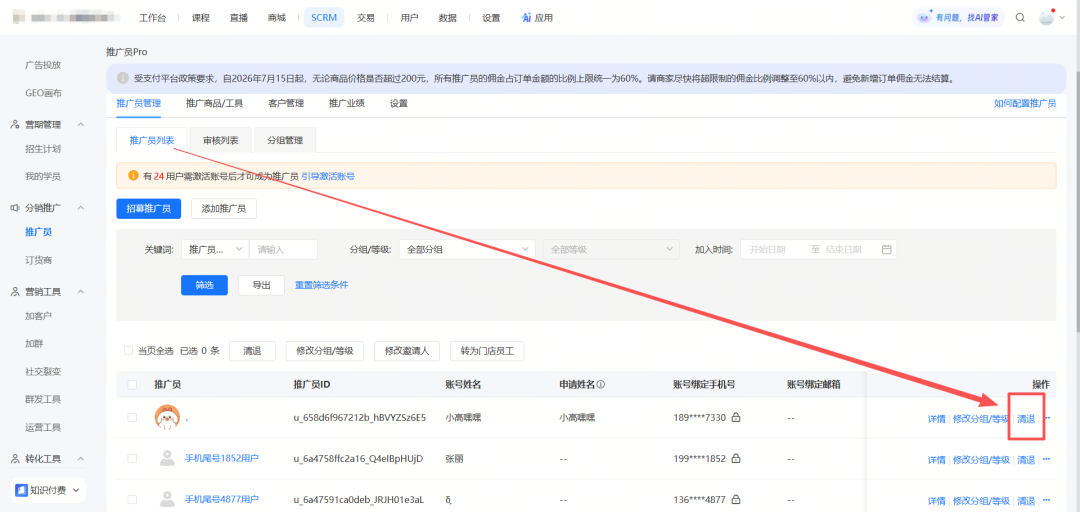Collapse the 营销工具 sidebar section
The width and height of the screenshot is (1080, 512).
coord(81,291)
